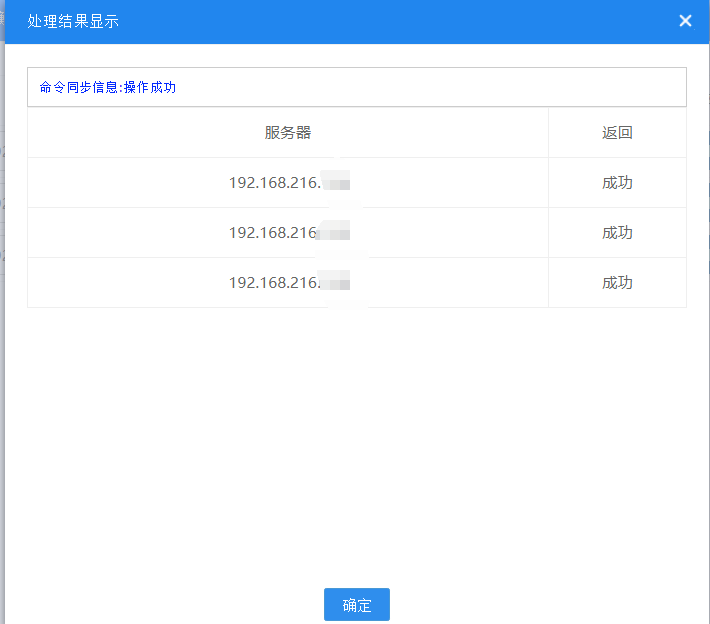Click the 确定 confirm button
710x624 pixels.
(x=356, y=605)
